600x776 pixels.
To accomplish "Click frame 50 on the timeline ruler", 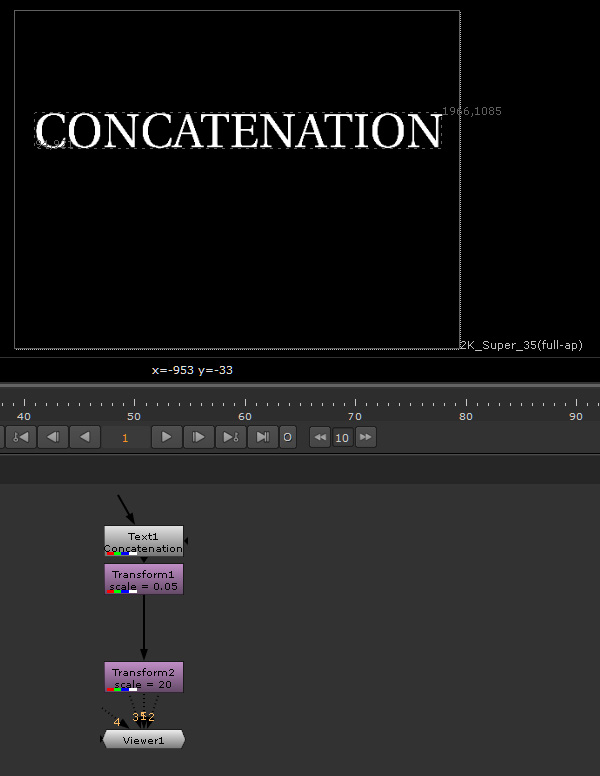I will [134, 416].
